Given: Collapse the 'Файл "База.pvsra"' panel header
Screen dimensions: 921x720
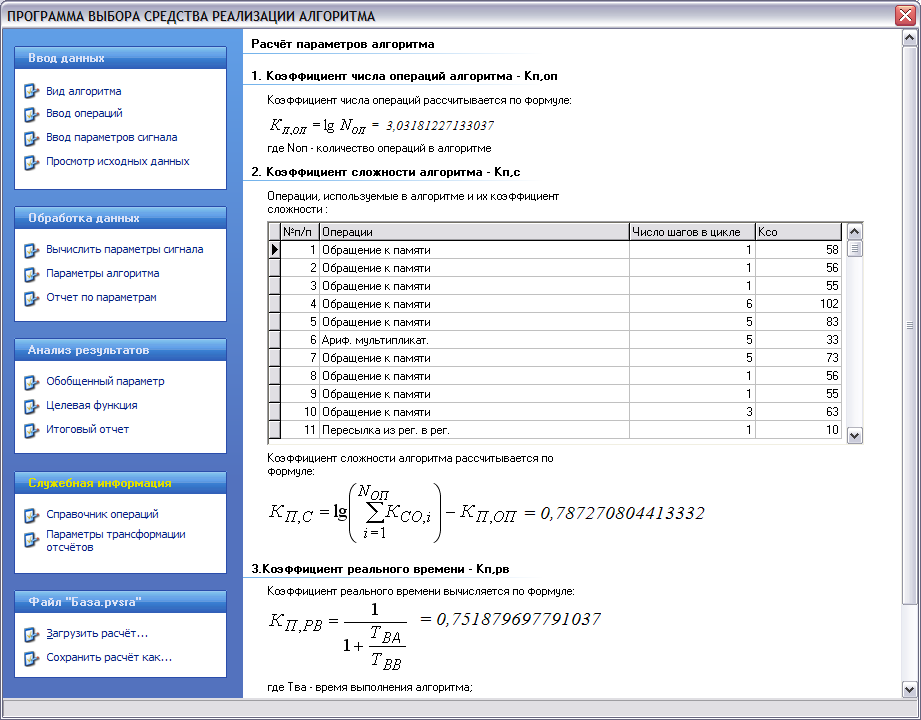Looking at the screenshot, I should tap(120, 602).
